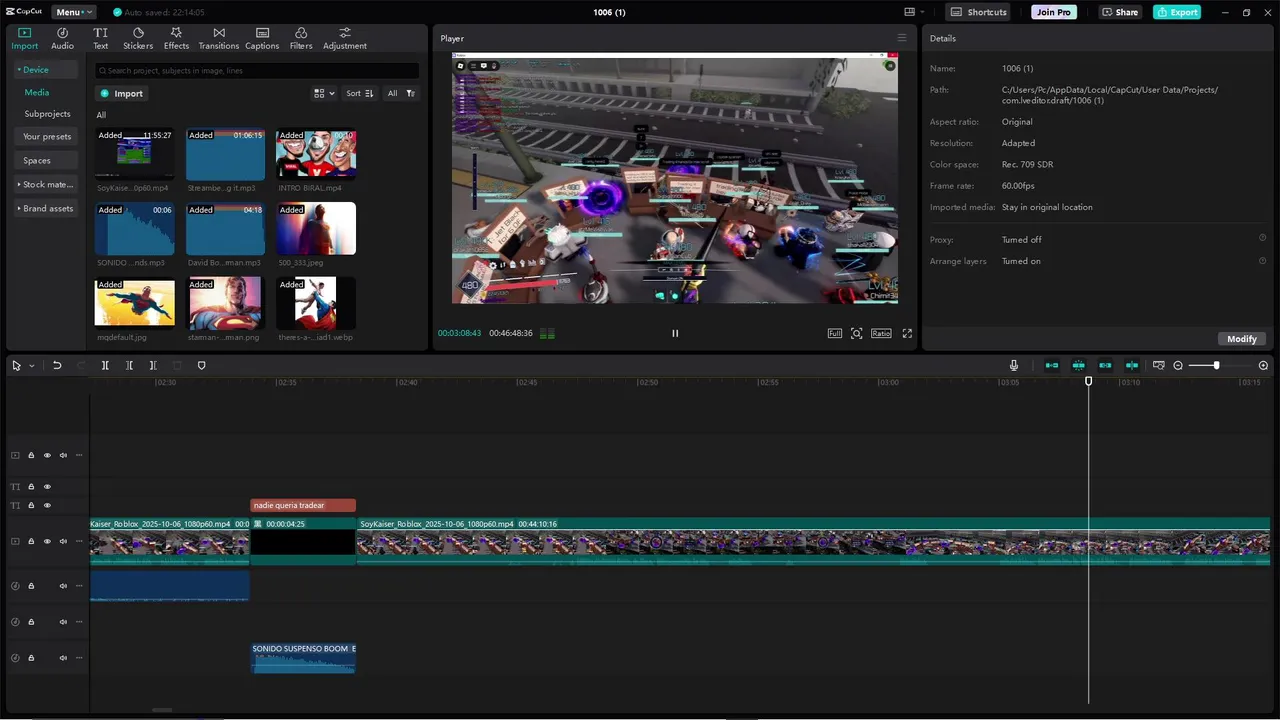Expand the Brand assets sidebar section
The width and height of the screenshot is (1280, 720).
click(46, 208)
